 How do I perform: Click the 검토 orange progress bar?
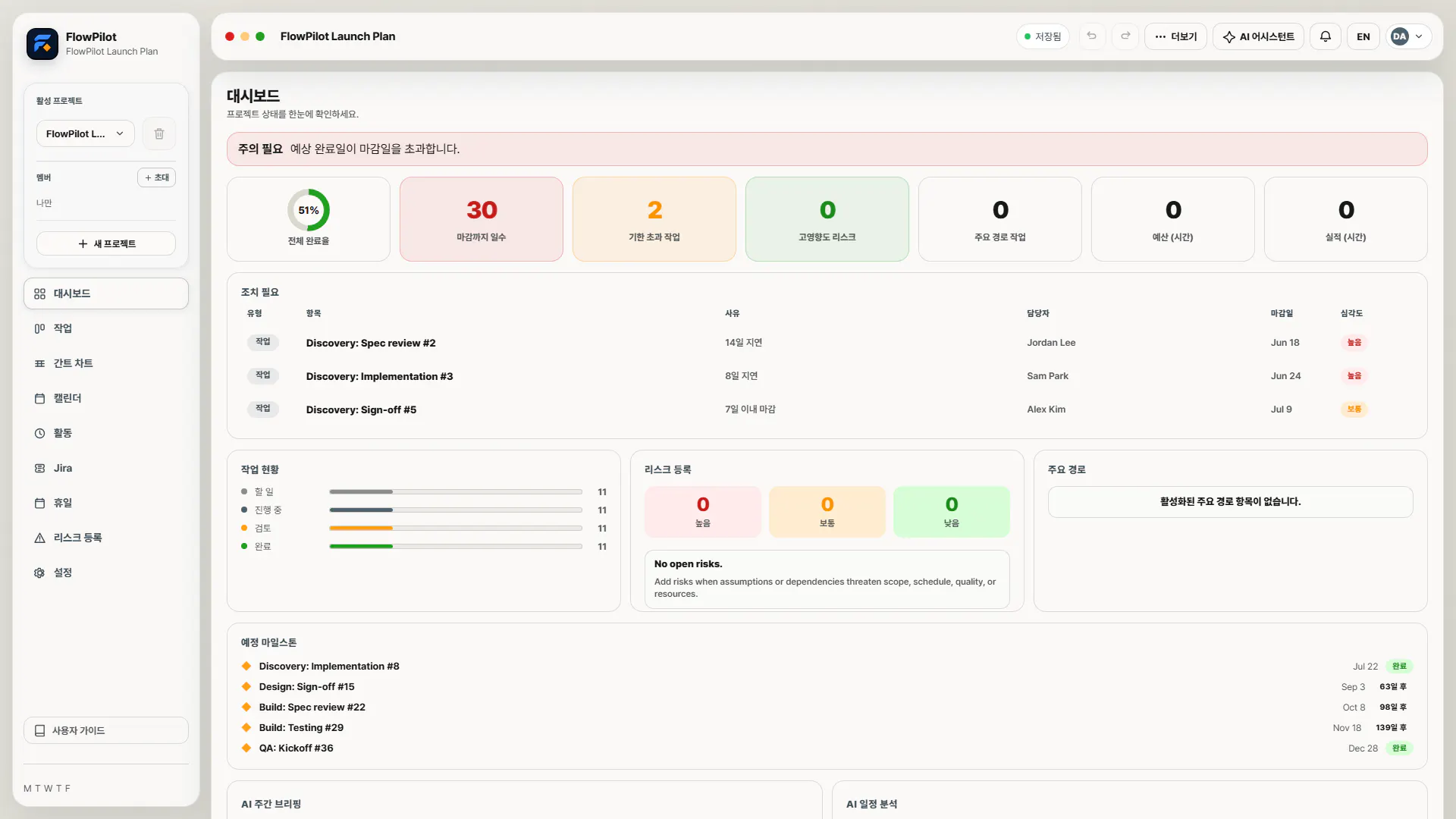(456, 529)
